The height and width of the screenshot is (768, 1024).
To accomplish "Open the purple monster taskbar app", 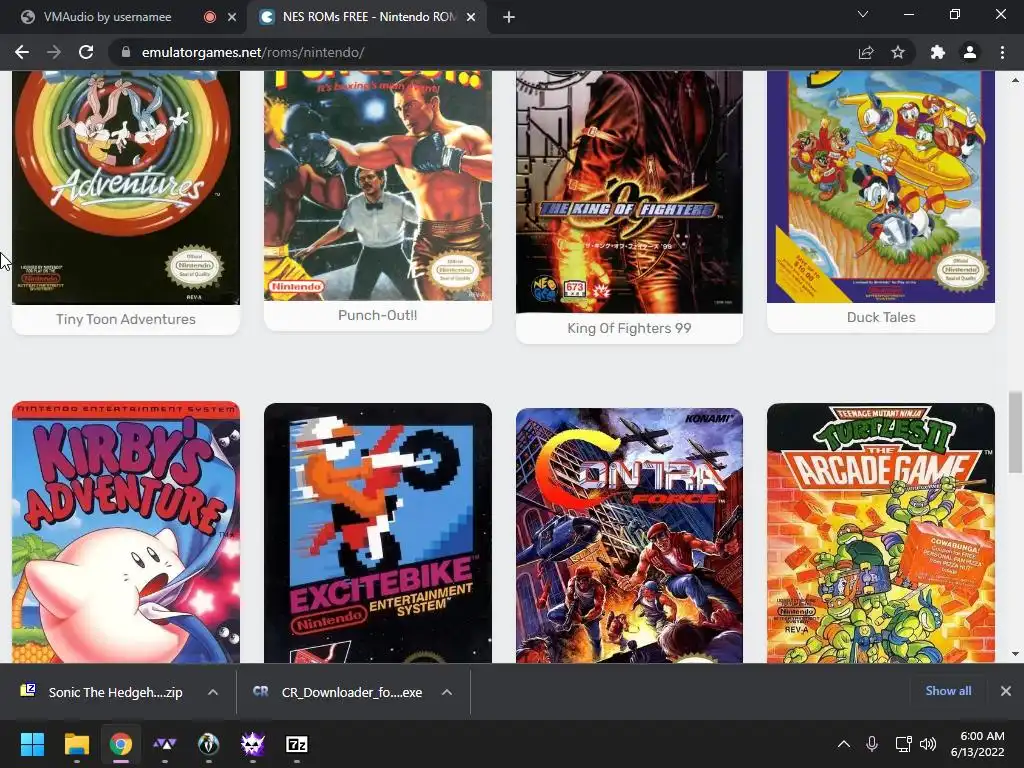I will coord(253,744).
